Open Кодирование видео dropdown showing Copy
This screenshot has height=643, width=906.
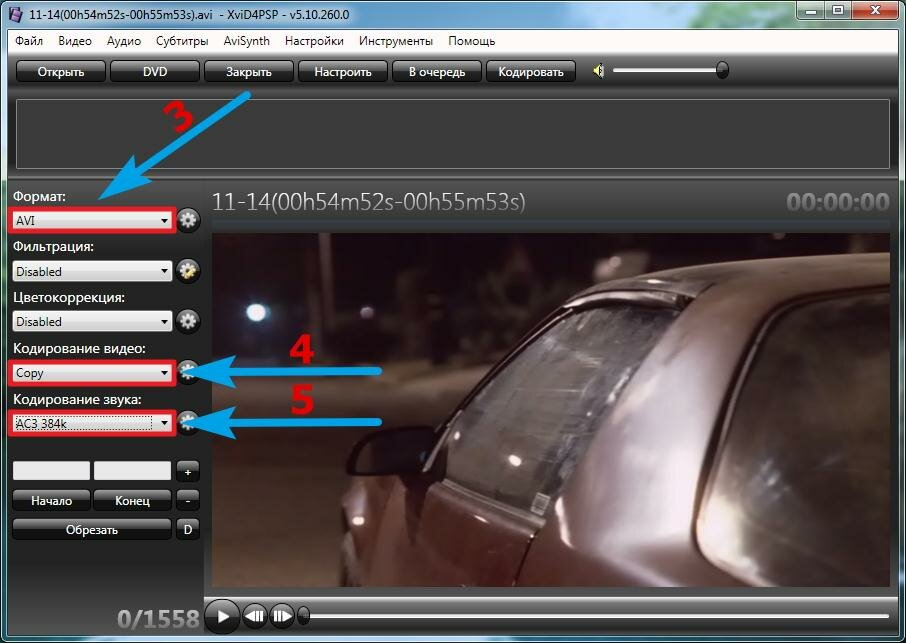pos(93,373)
